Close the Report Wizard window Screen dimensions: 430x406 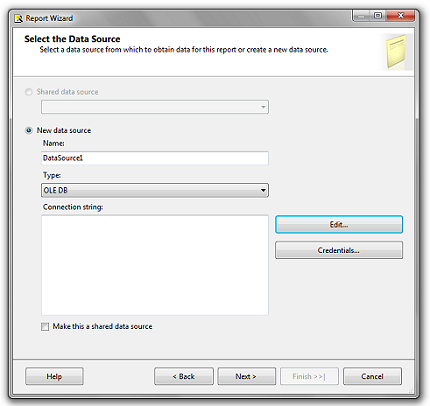(401, 15)
